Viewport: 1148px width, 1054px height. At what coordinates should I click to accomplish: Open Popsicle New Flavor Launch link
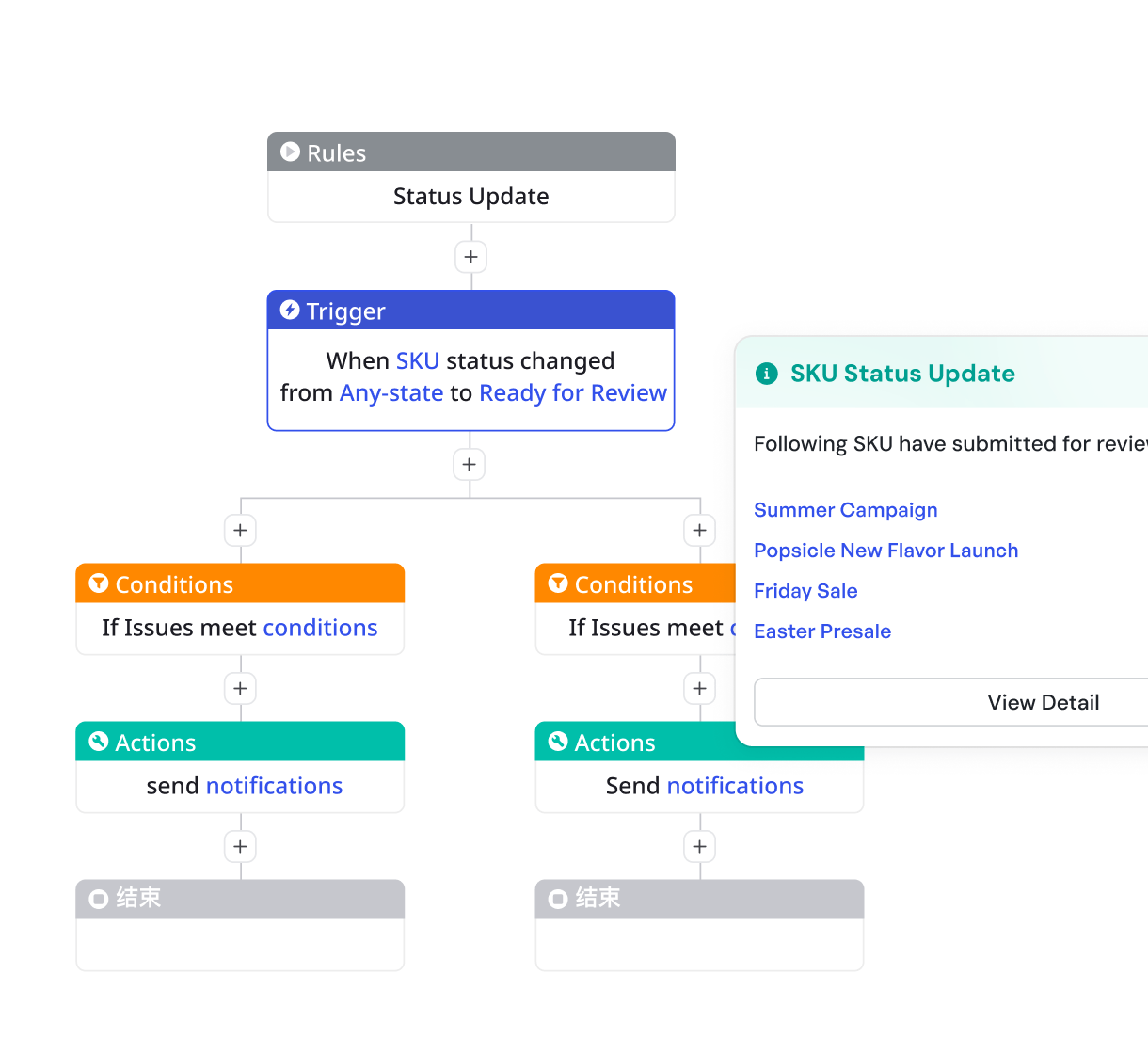[x=886, y=551]
